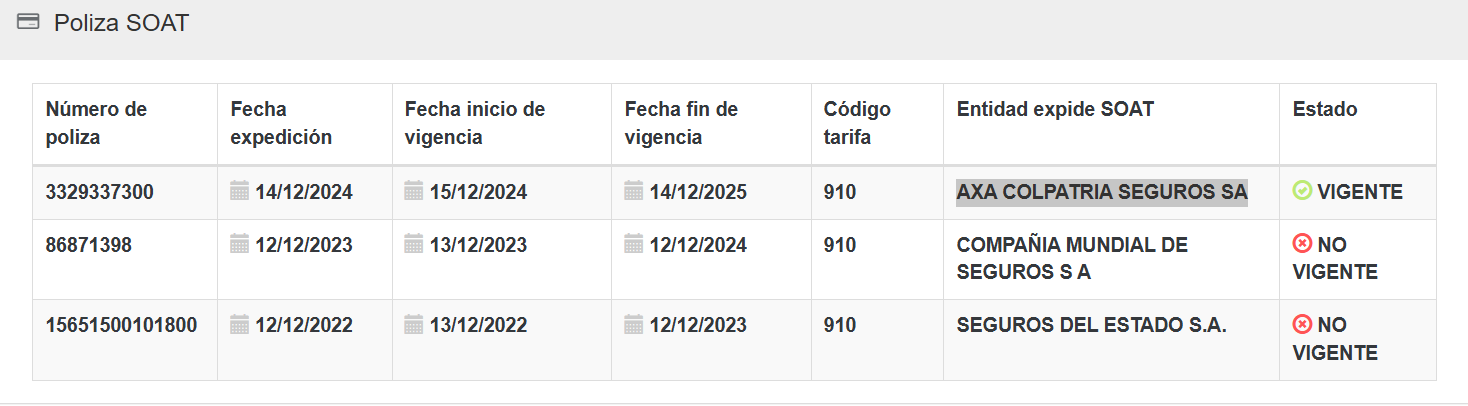Click calendar icon beside 12/12/2023 end date
Viewport: 1468px width, 406px height.
point(633,324)
